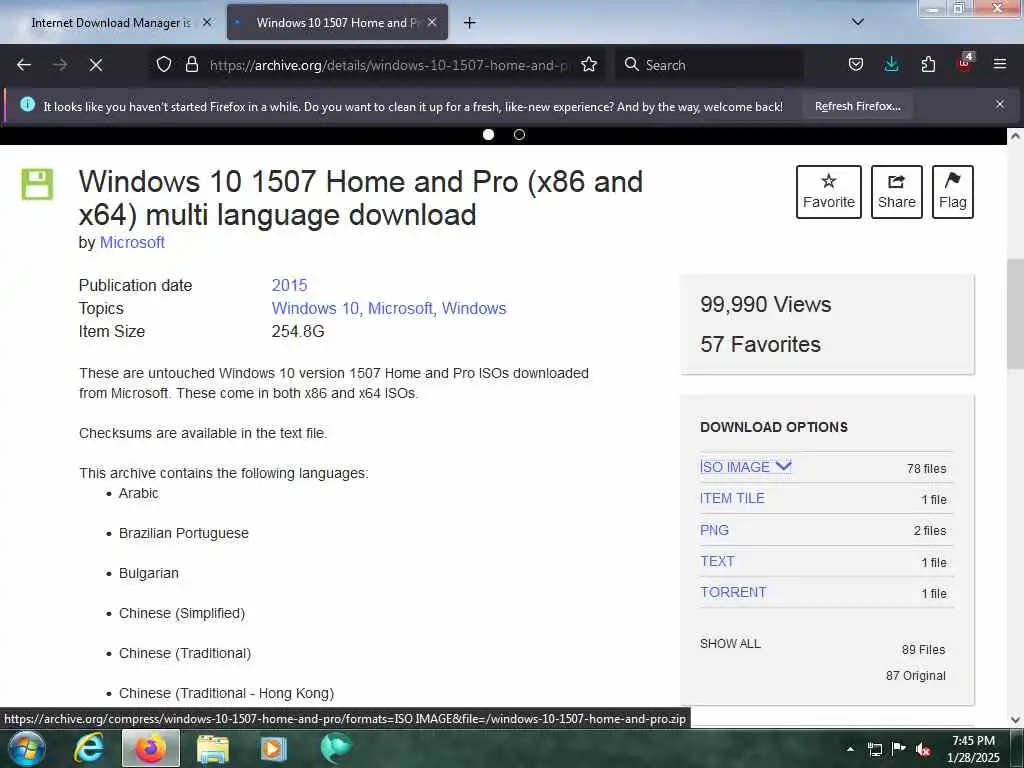Close the Internet Download Manager tab

click(207, 22)
